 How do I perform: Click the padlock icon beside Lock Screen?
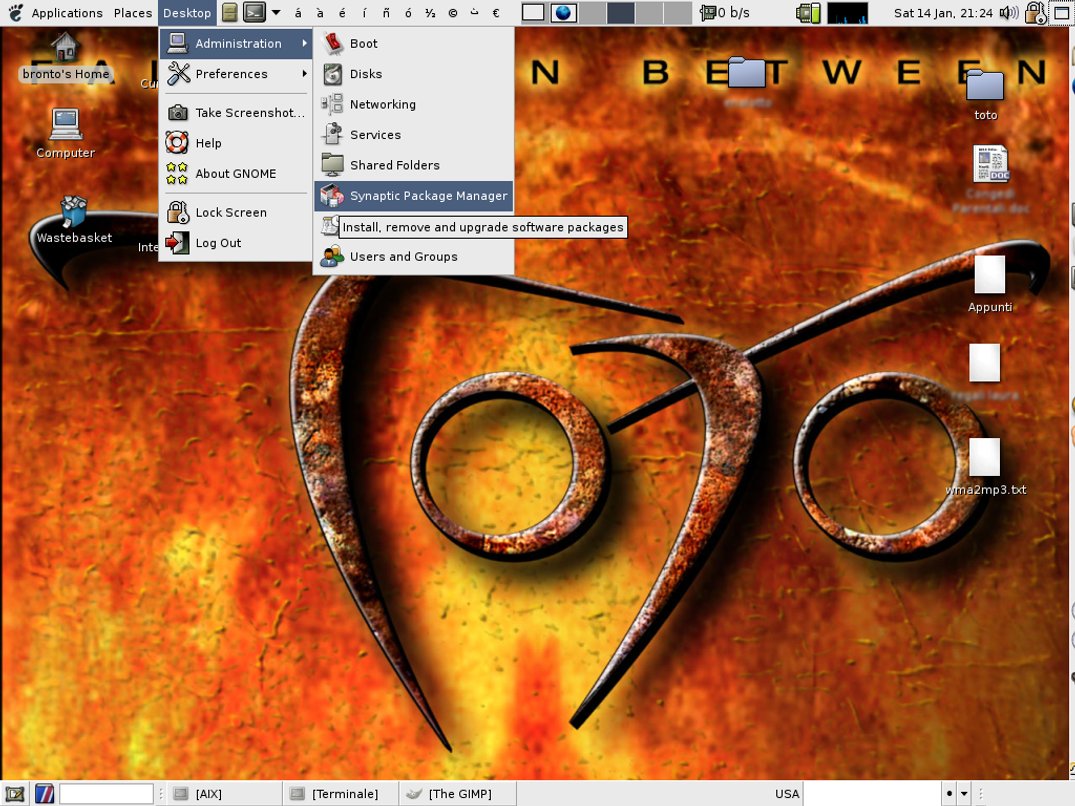(178, 212)
